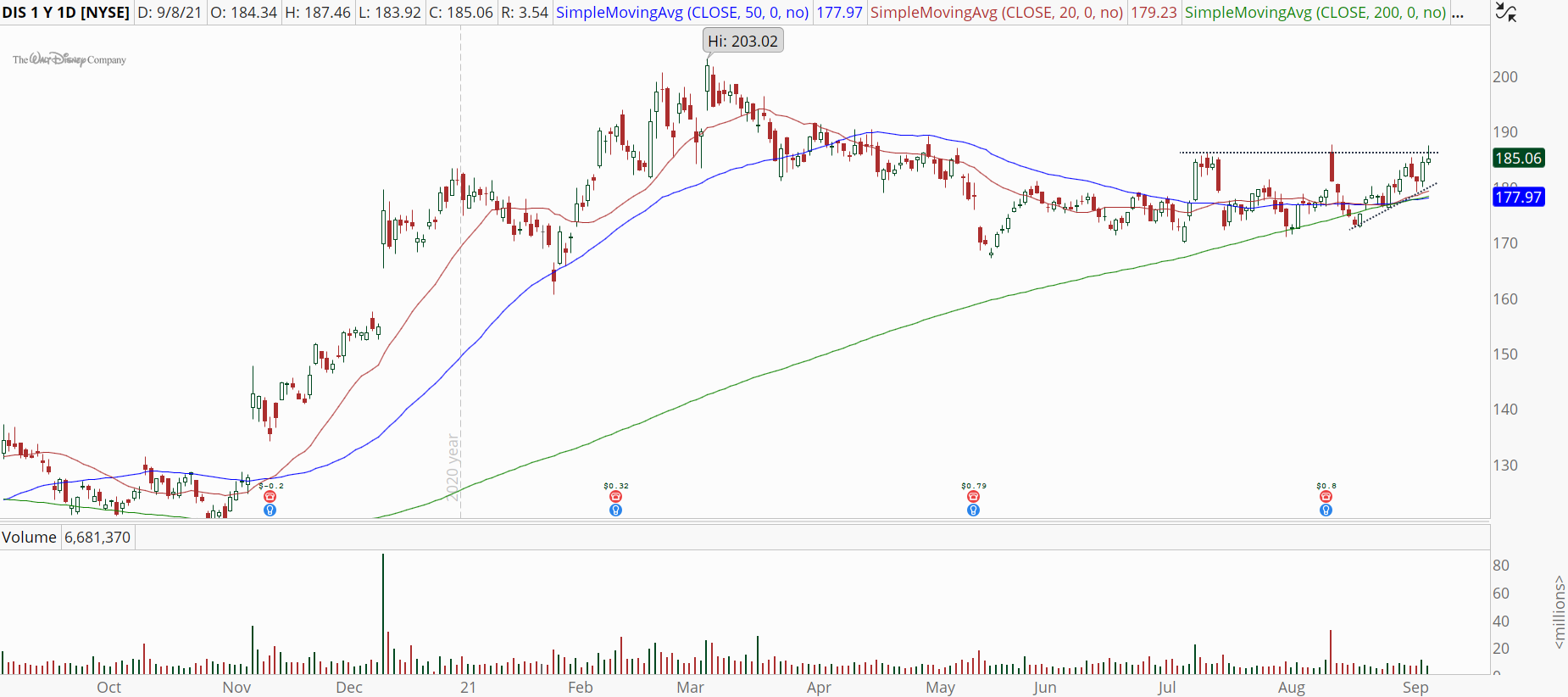Click the '2020 year' vertical divider label
This screenshot has height=697, width=1568.
coord(453,467)
